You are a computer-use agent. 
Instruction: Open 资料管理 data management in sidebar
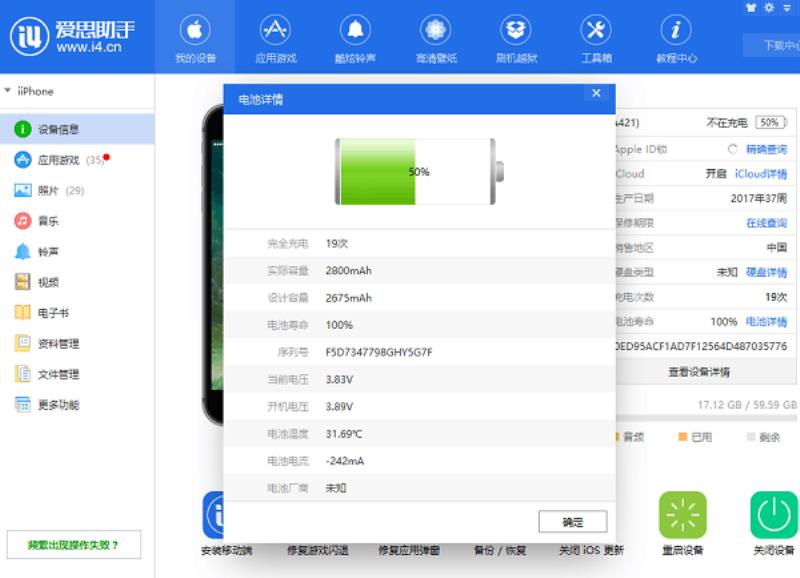point(77,343)
